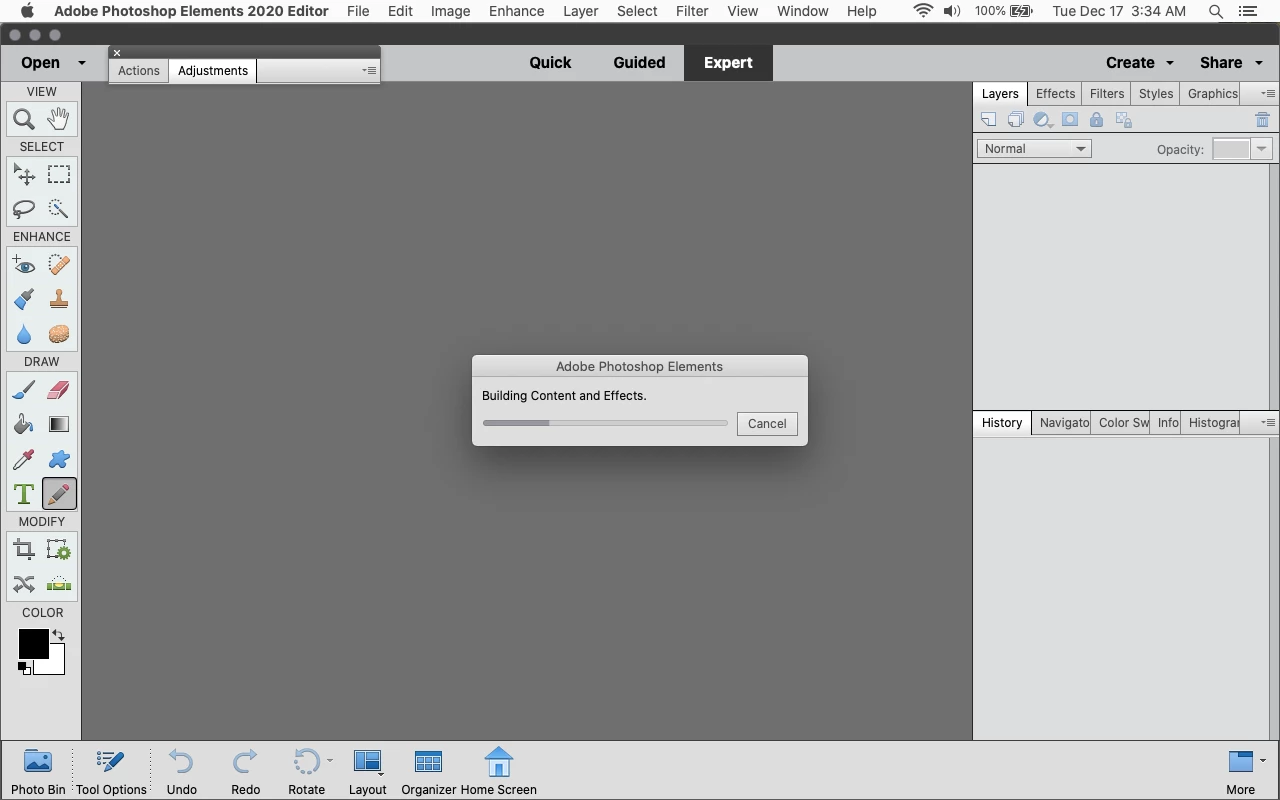This screenshot has height=800, width=1280.
Task: Select the Straighten tool
Action: tap(59, 584)
